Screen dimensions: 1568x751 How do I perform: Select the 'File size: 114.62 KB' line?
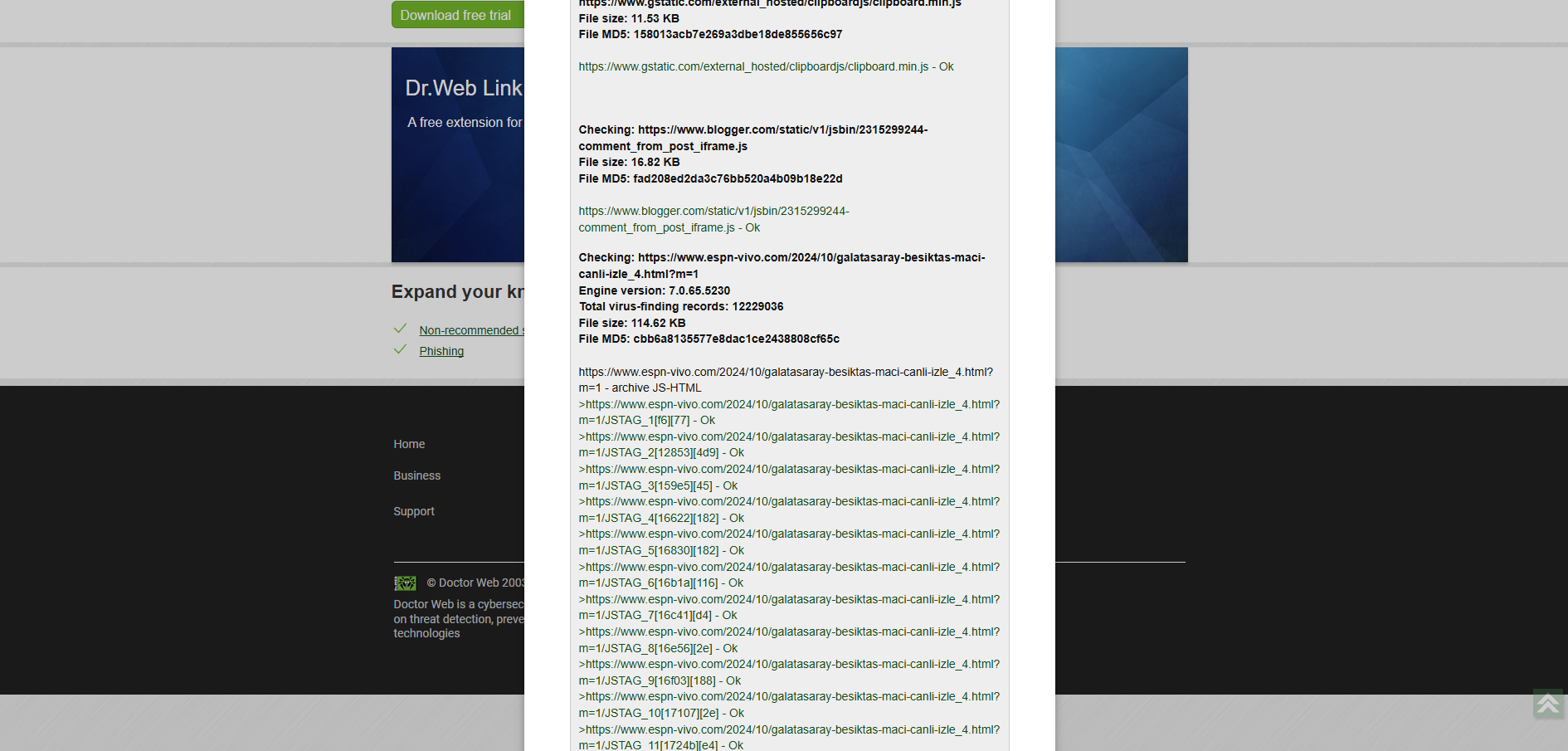pos(632,323)
